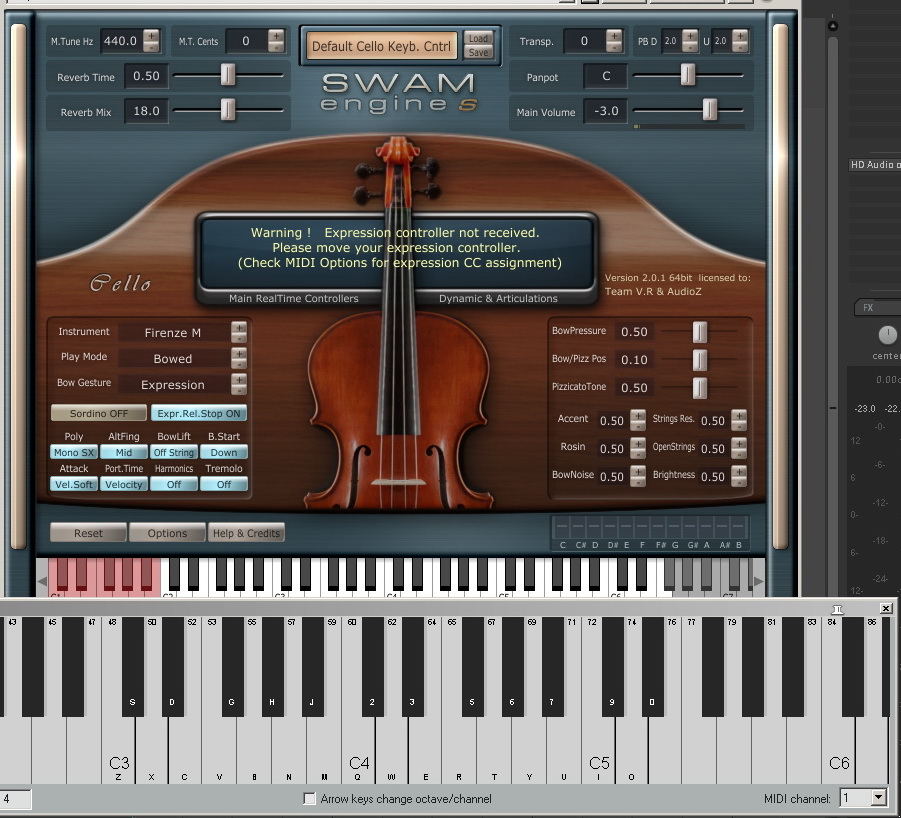
Task: Switch the Poly Mono SX toggle
Action: (74, 452)
